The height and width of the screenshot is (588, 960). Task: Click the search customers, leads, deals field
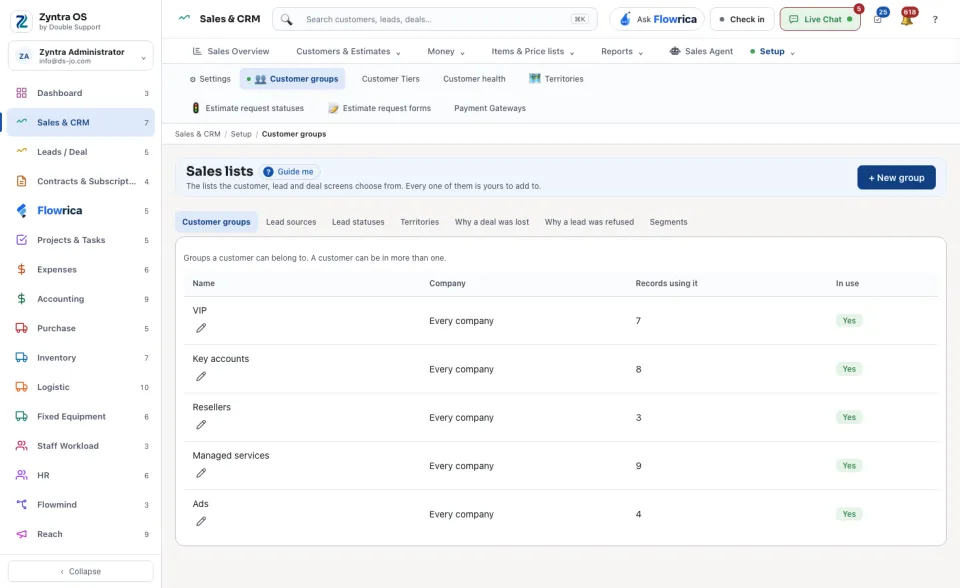click(435, 20)
